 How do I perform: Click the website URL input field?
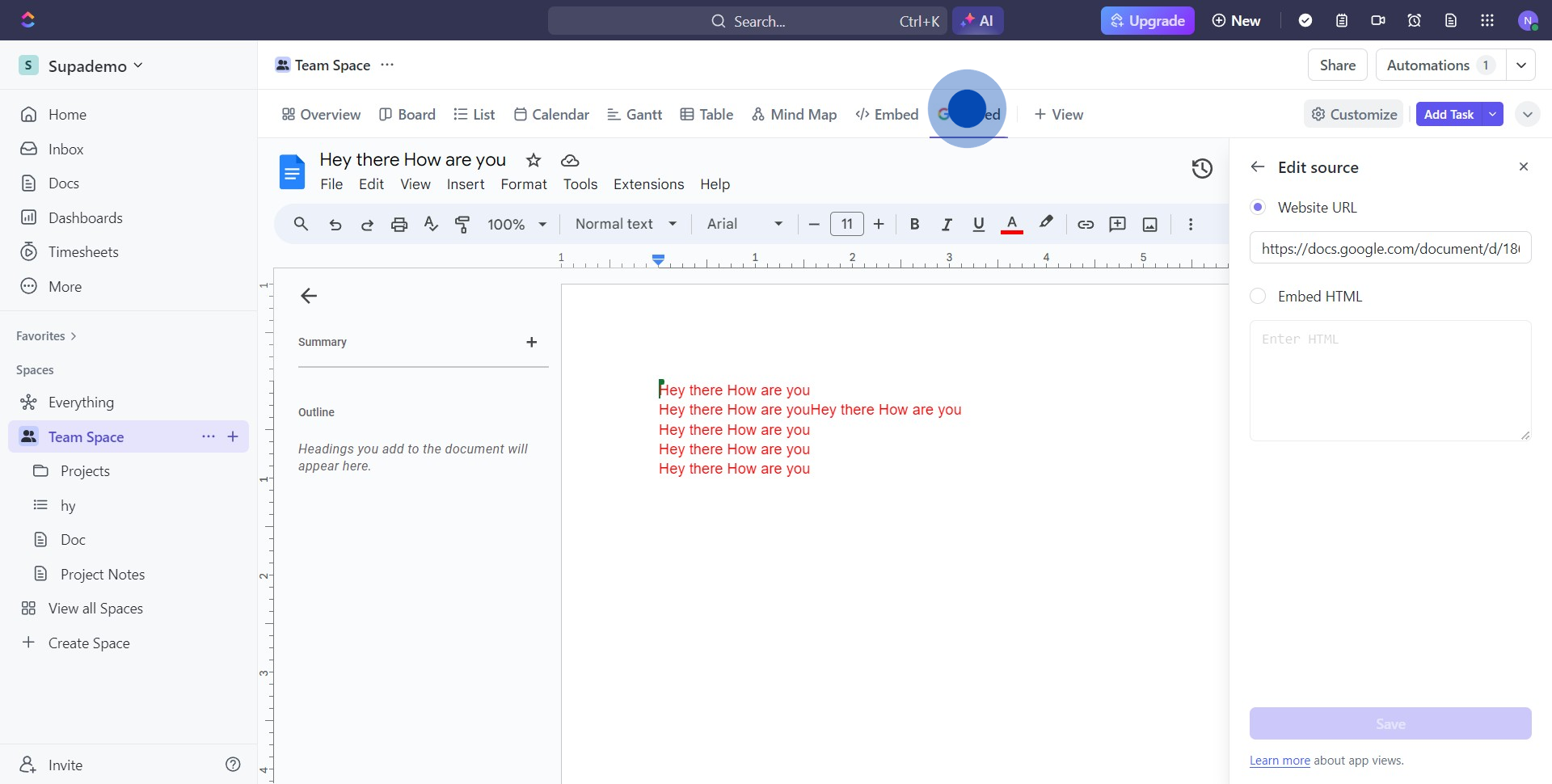coord(1390,249)
